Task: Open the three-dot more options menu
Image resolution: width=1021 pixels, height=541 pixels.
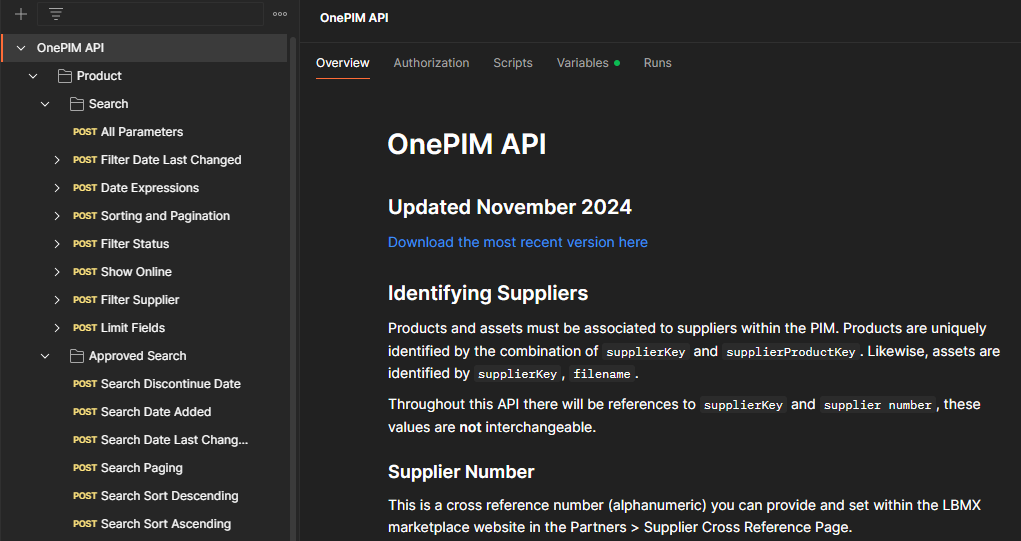Action: pyautogui.click(x=280, y=14)
